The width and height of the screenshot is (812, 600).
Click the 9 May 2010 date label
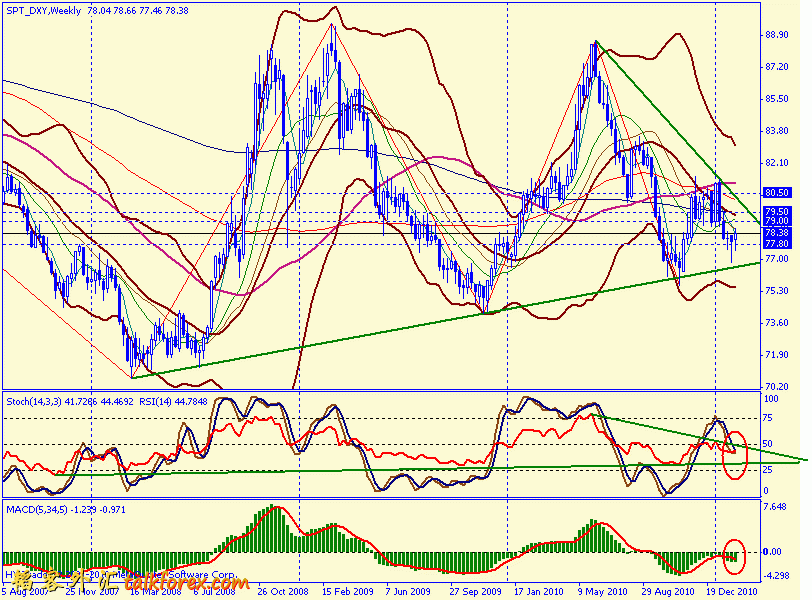point(603,592)
